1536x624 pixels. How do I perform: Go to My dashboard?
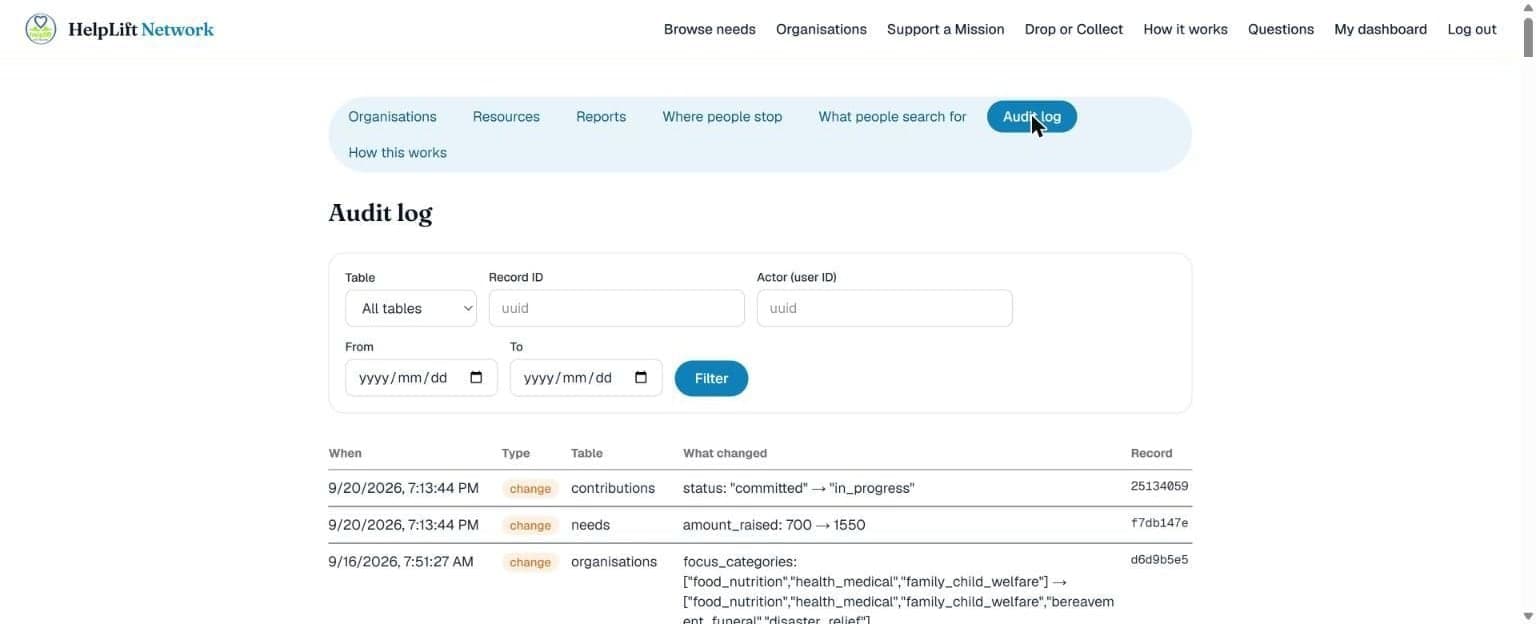pos(1381,29)
